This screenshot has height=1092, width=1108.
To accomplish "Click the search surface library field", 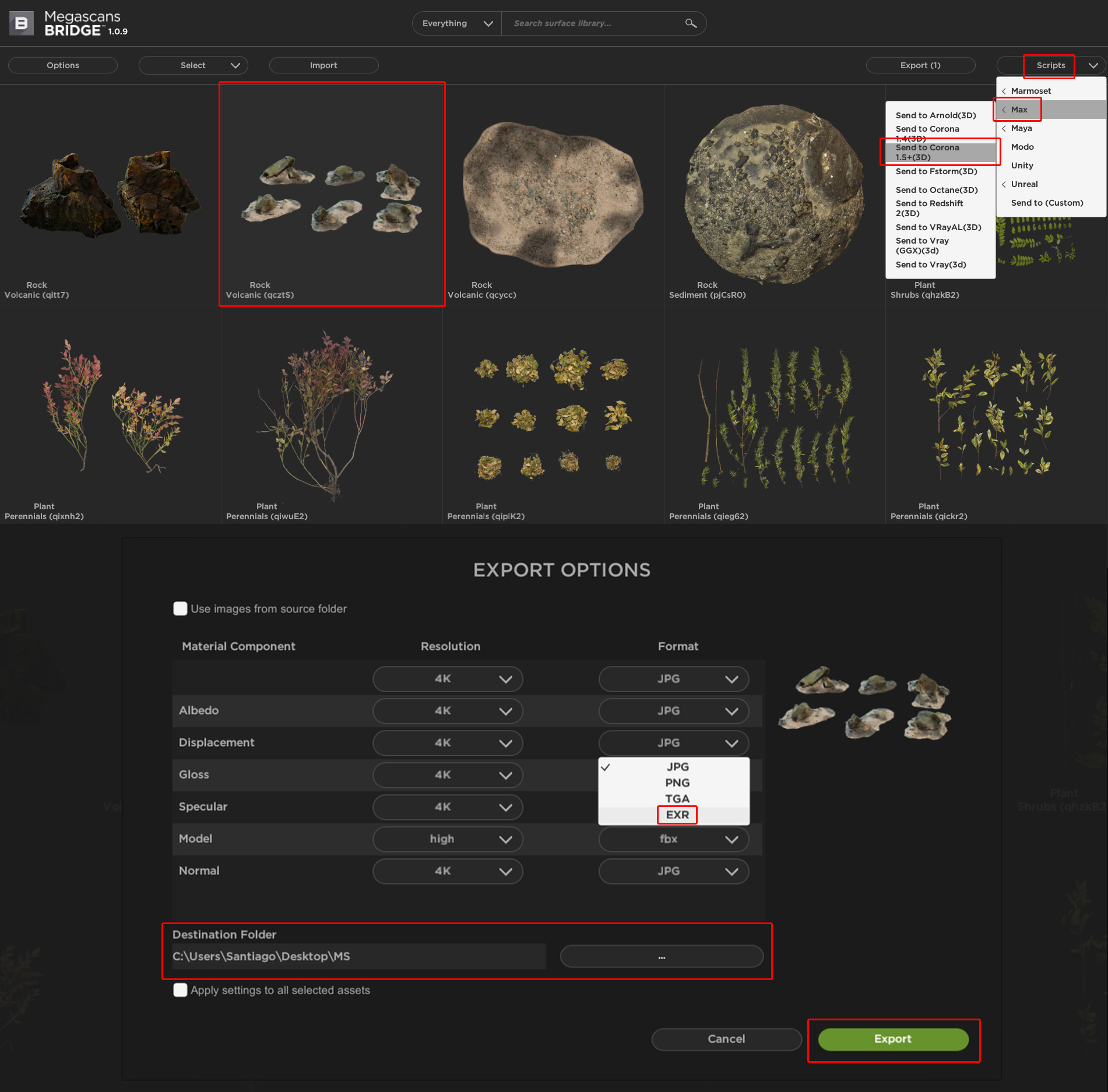I will click(595, 23).
